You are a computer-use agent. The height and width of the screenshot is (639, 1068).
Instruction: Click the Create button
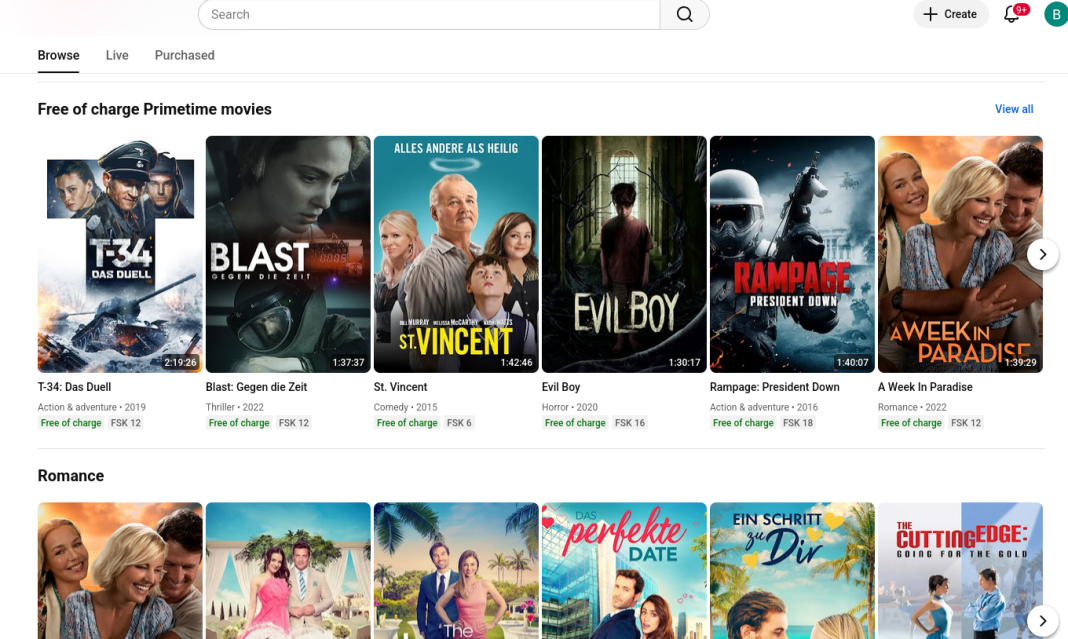point(951,14)
